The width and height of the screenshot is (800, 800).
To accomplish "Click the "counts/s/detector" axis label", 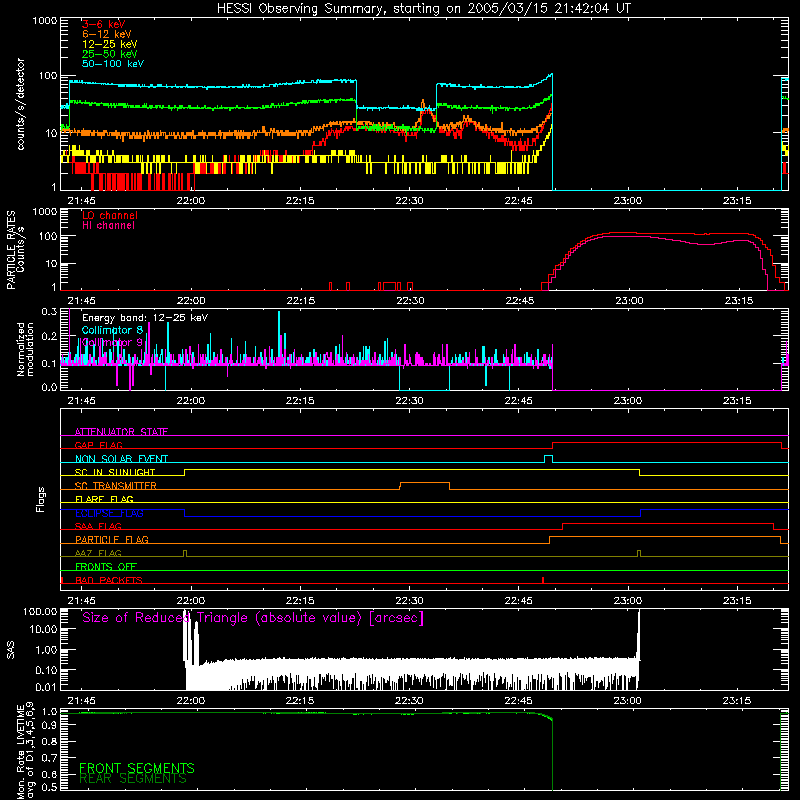I will click(20, 104).
